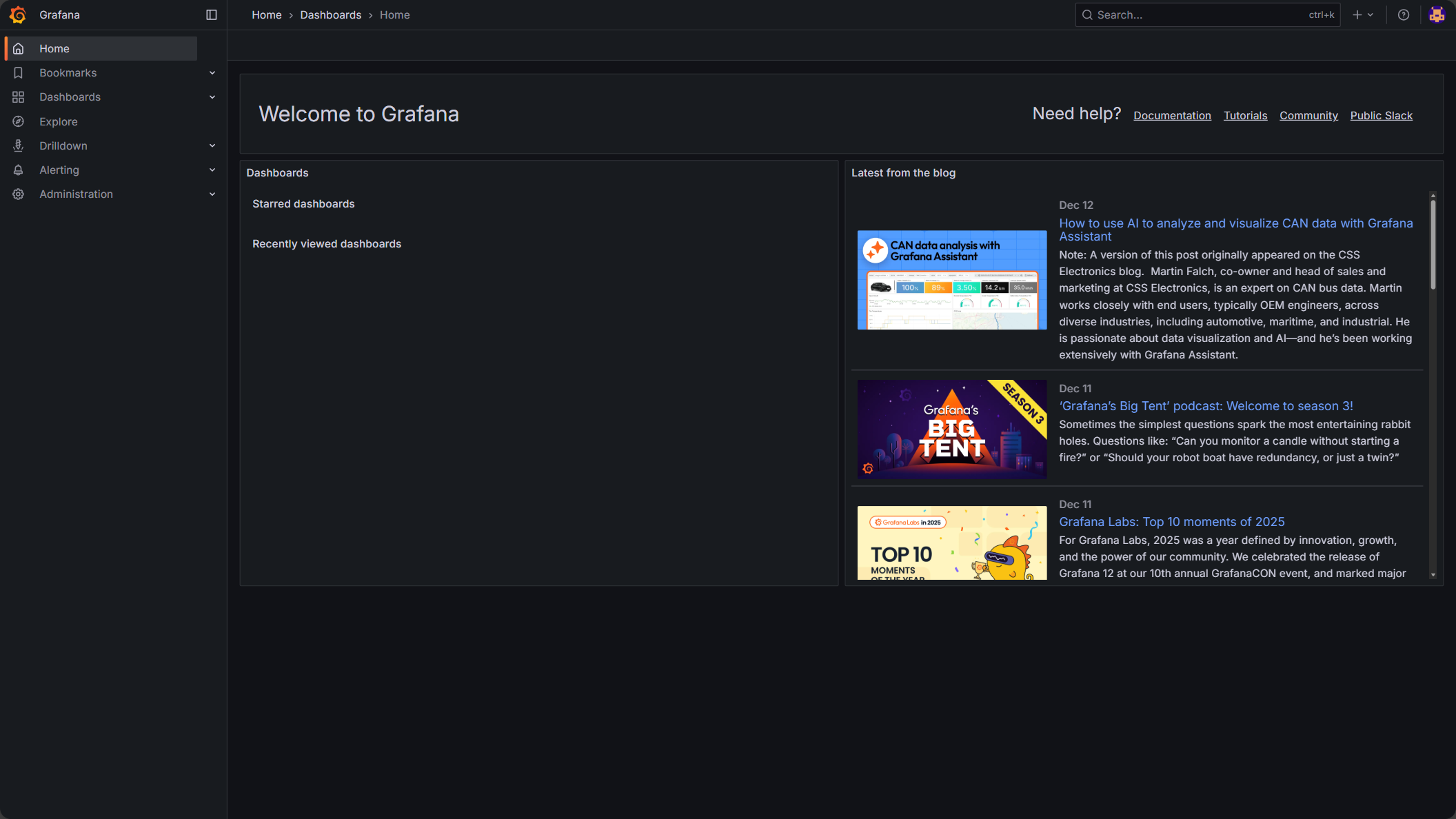Click the Dec 12 date text
This screenshot has width=1456, height=819.
tap(1075, 205)
